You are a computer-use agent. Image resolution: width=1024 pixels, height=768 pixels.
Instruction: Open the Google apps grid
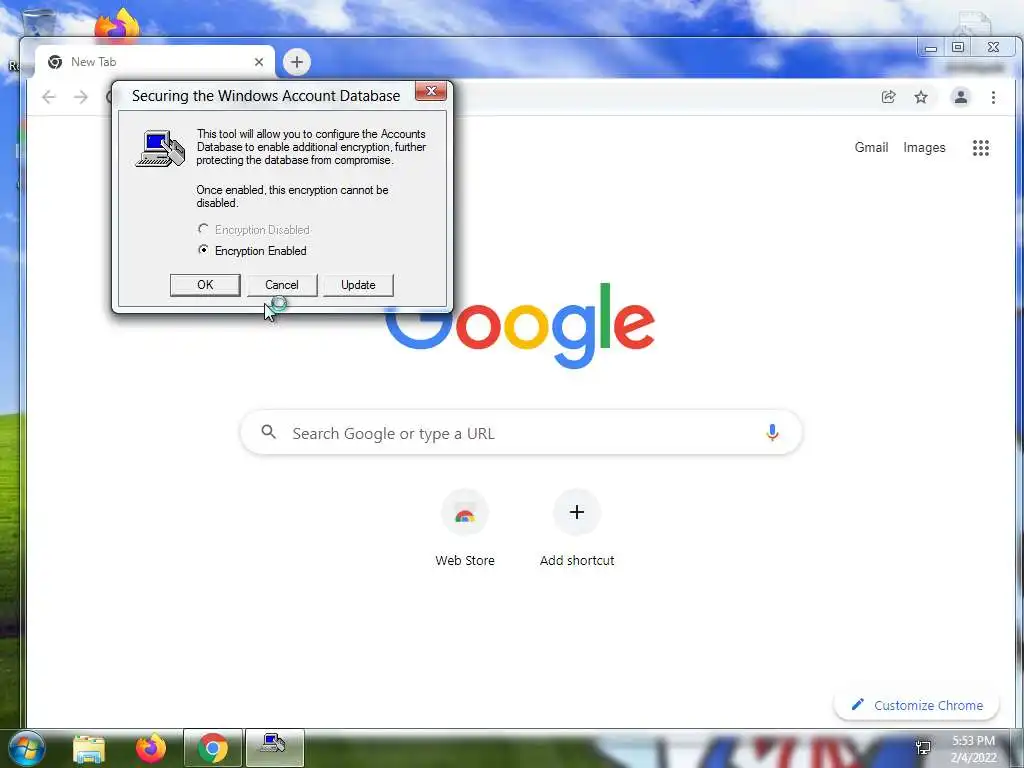(x=980, y=148)
